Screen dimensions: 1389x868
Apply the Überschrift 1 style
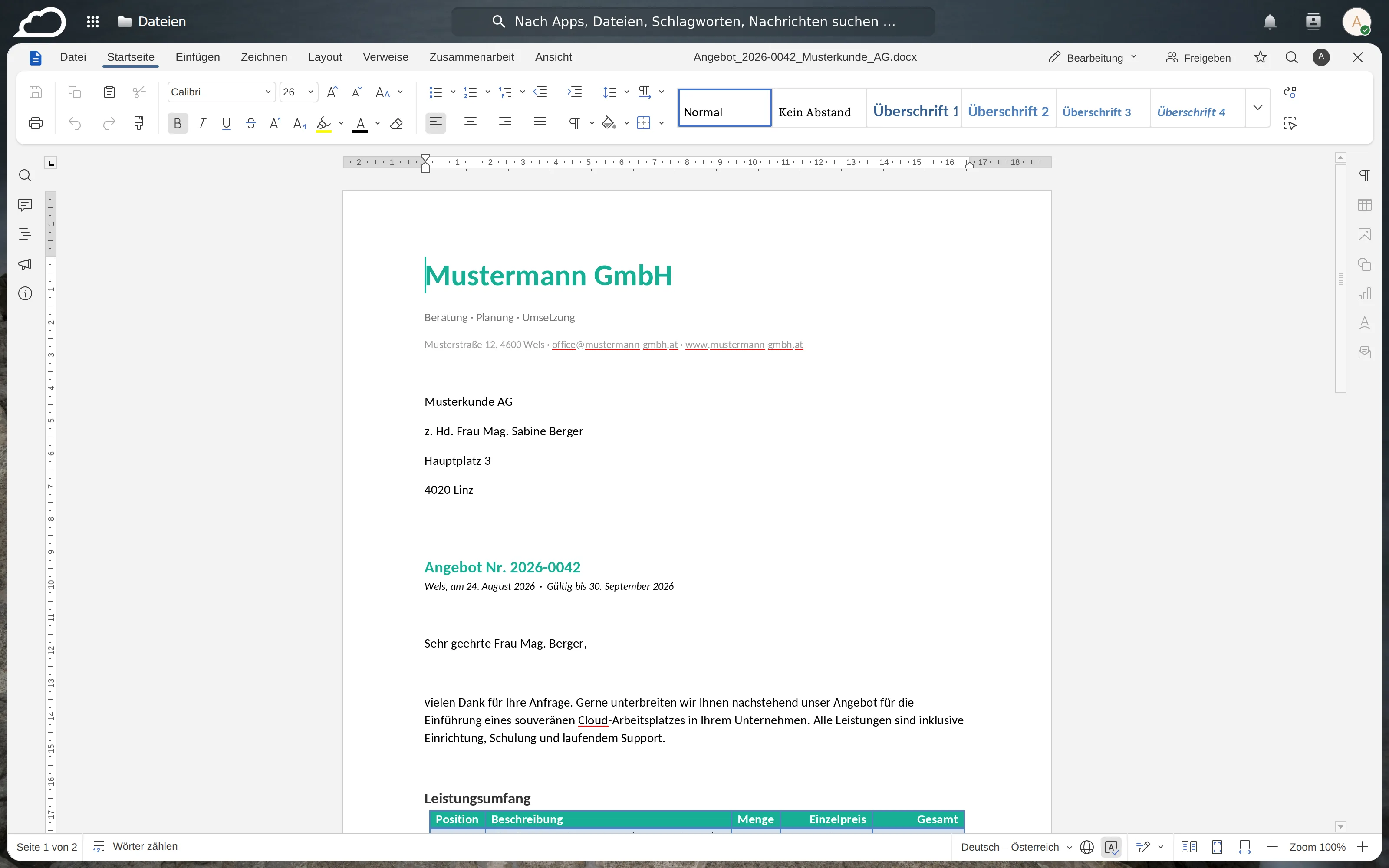[914, 108]
